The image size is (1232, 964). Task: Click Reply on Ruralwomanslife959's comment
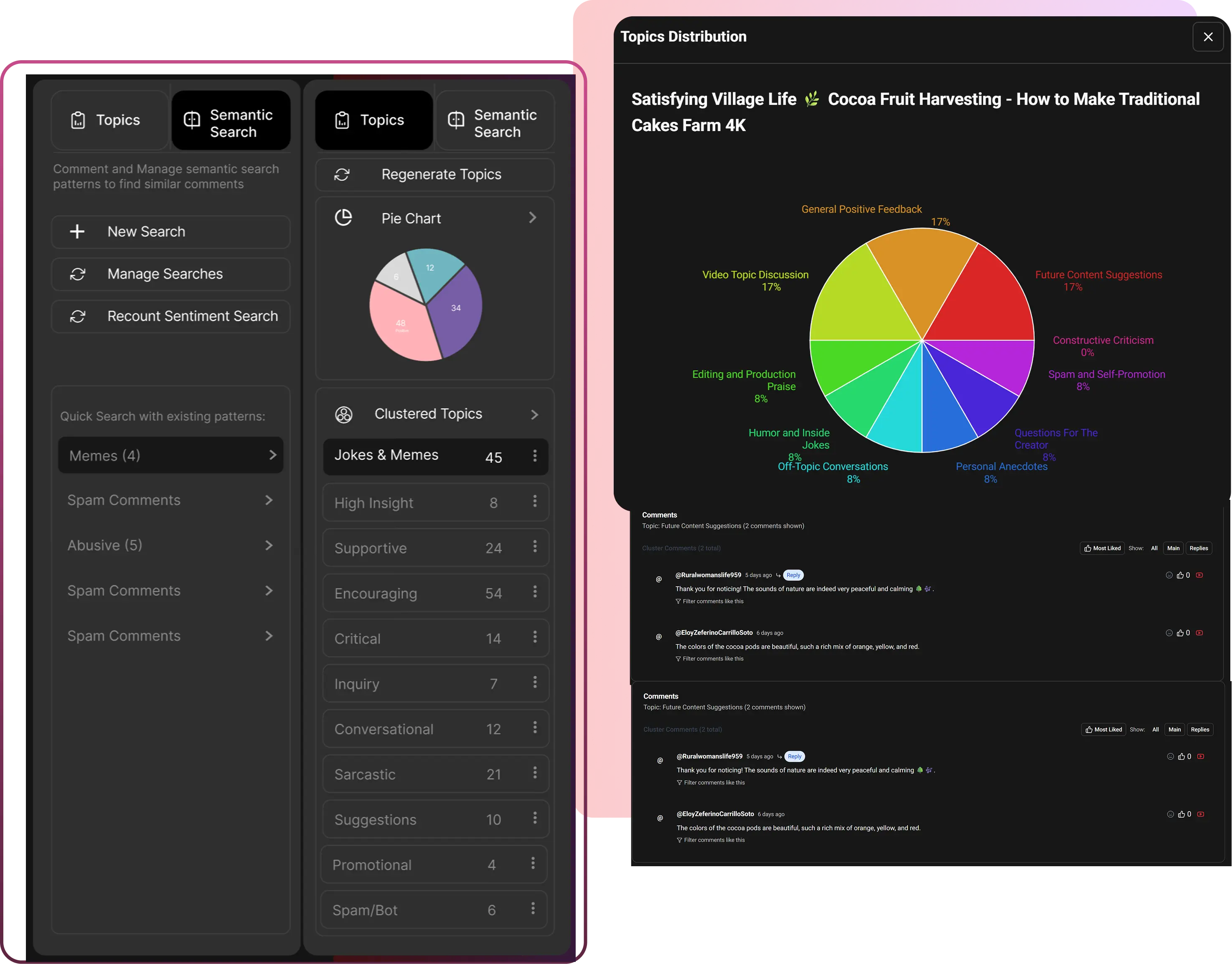[x=793, y=575]
